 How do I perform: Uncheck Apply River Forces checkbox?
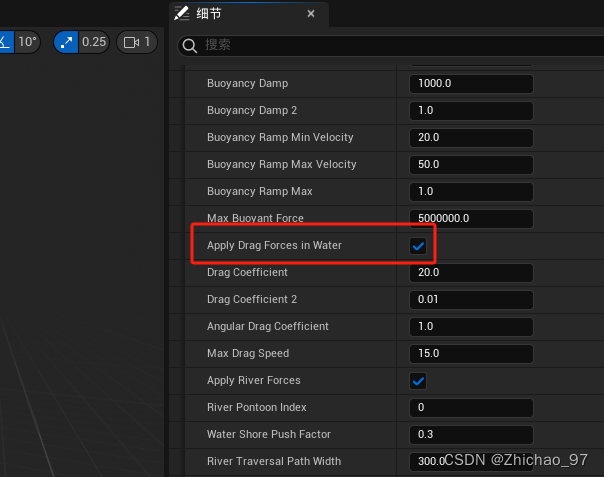418,381
